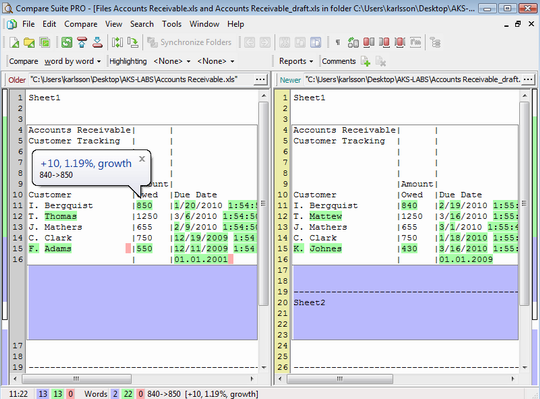Click the add comment icon
This screenshot has height=399, width=540.
tap(365, 61)
